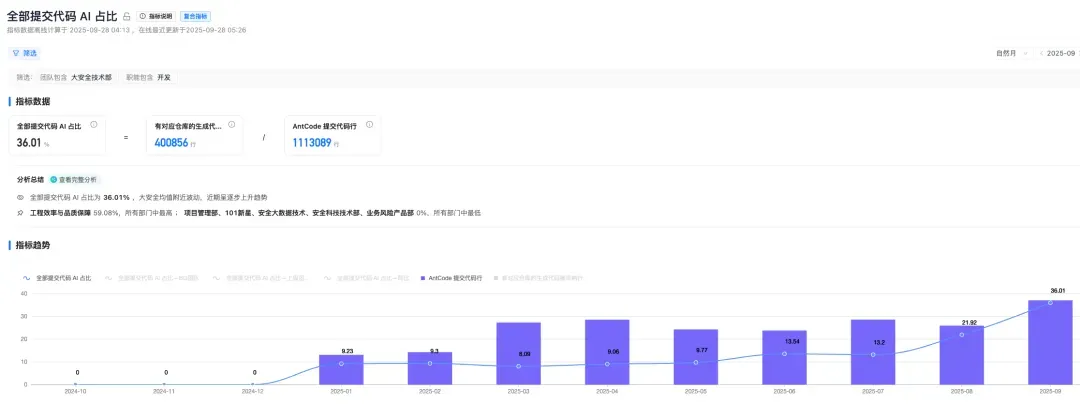
Task: Toggle the greyed legend ending in 上级团
Action: pos(261,278)
